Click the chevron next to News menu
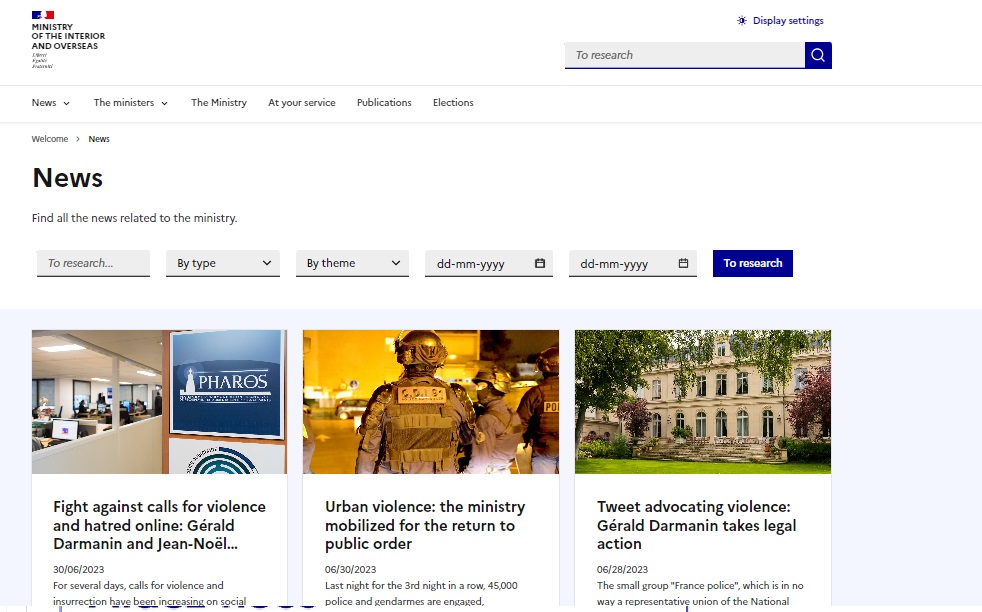 click(67, 103)
